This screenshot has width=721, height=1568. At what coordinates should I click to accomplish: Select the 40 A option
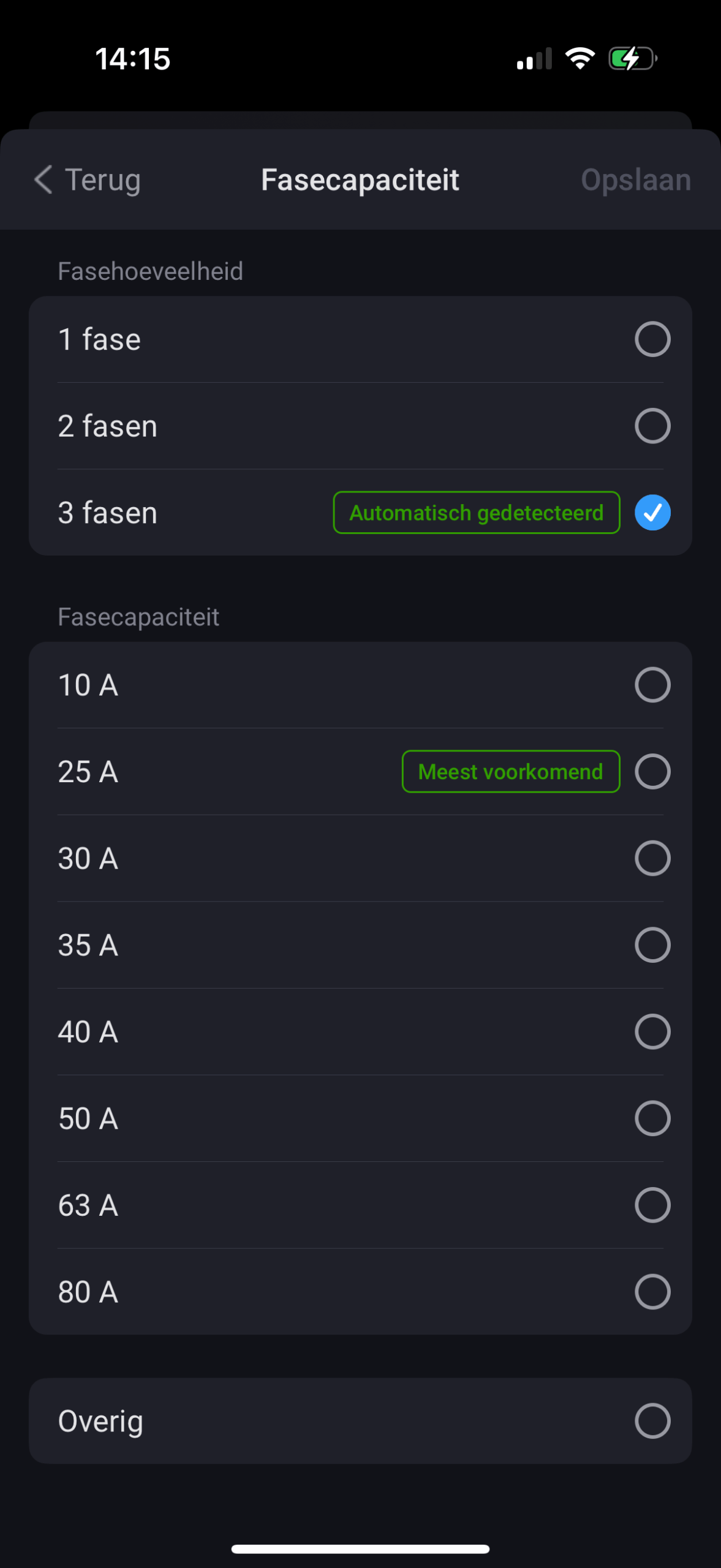(x=652, y=1032)
